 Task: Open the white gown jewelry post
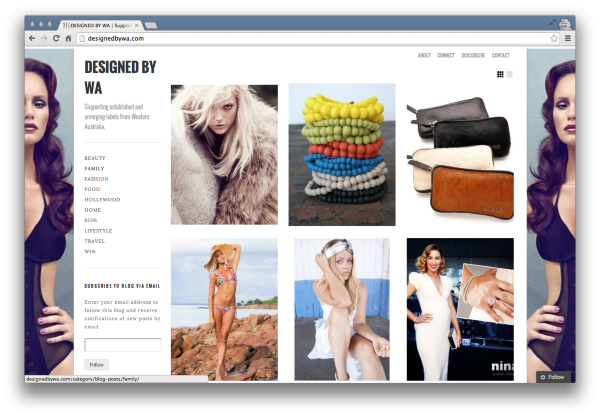pos(460,309)
